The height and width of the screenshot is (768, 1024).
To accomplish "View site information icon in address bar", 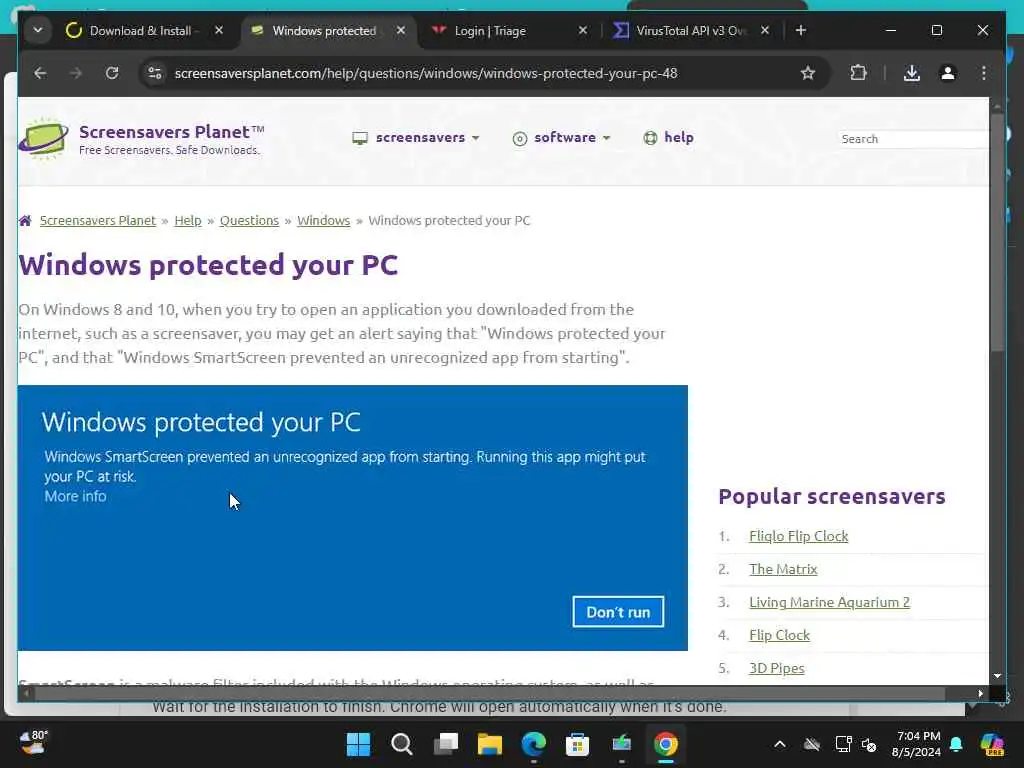I will (155, 73).
